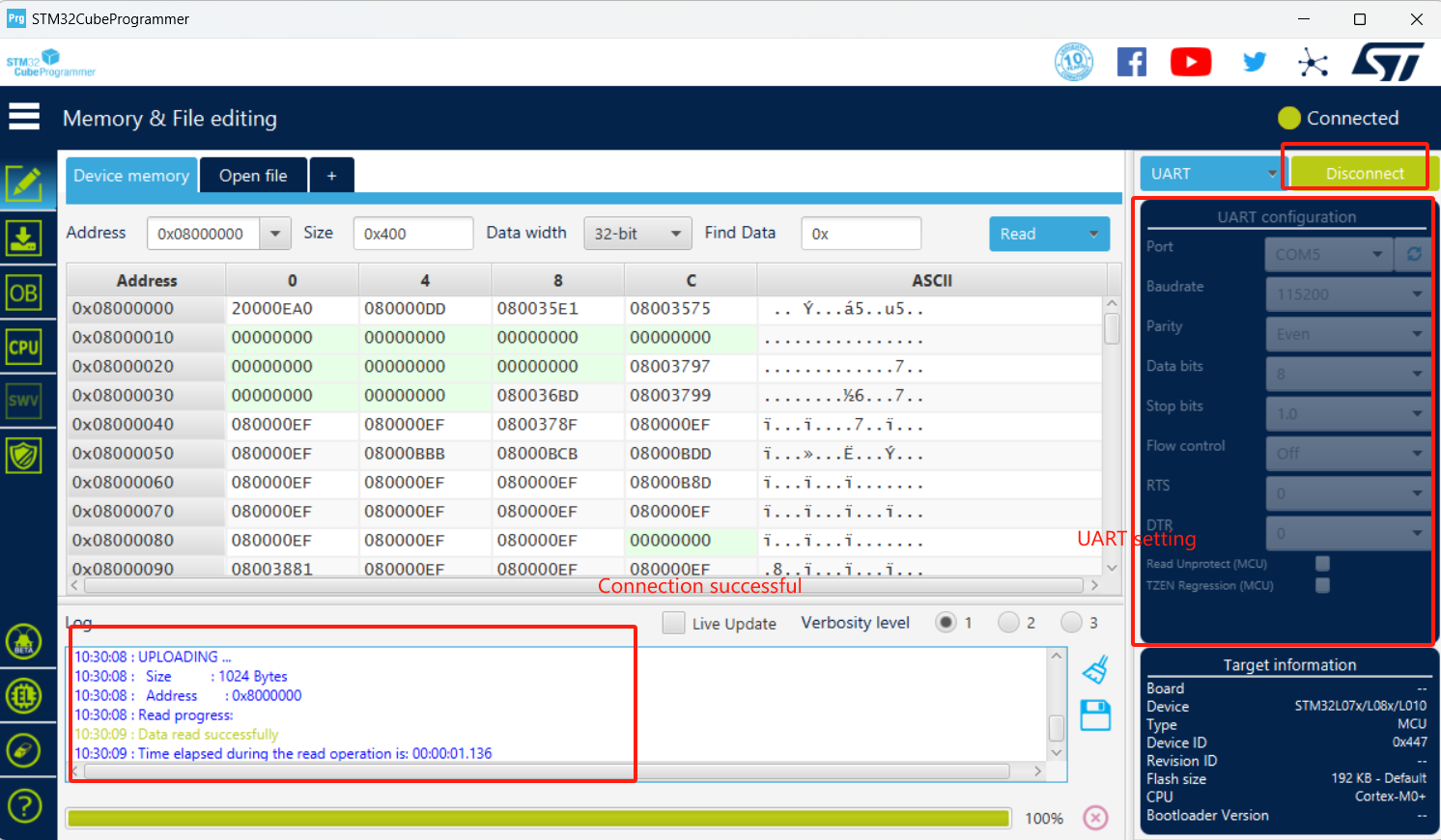The image size is (1441, 840).
Task: Open CPU panel icon
Action: [x=24, y=347]
